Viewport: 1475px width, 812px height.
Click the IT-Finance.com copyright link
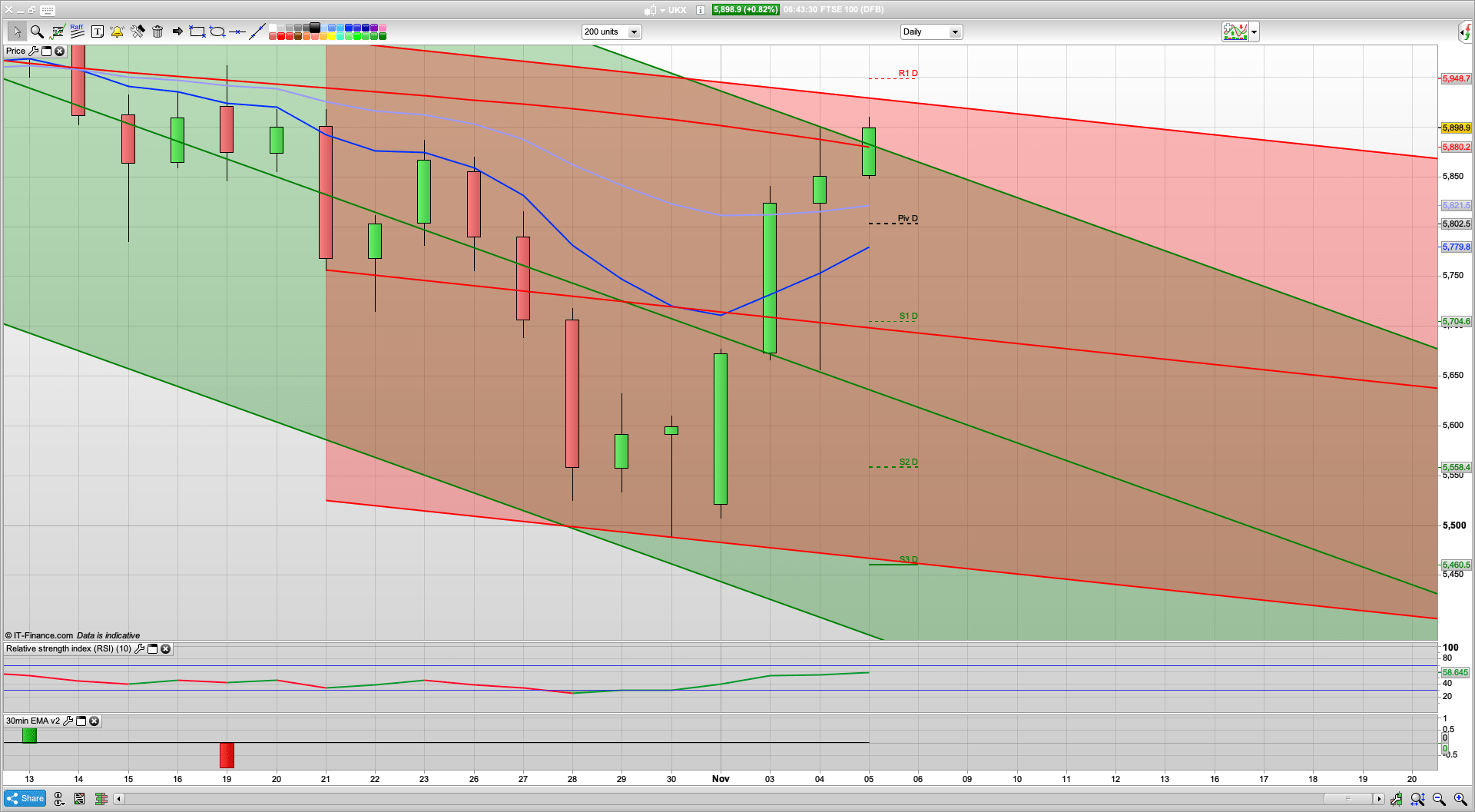tap(38, 635)
